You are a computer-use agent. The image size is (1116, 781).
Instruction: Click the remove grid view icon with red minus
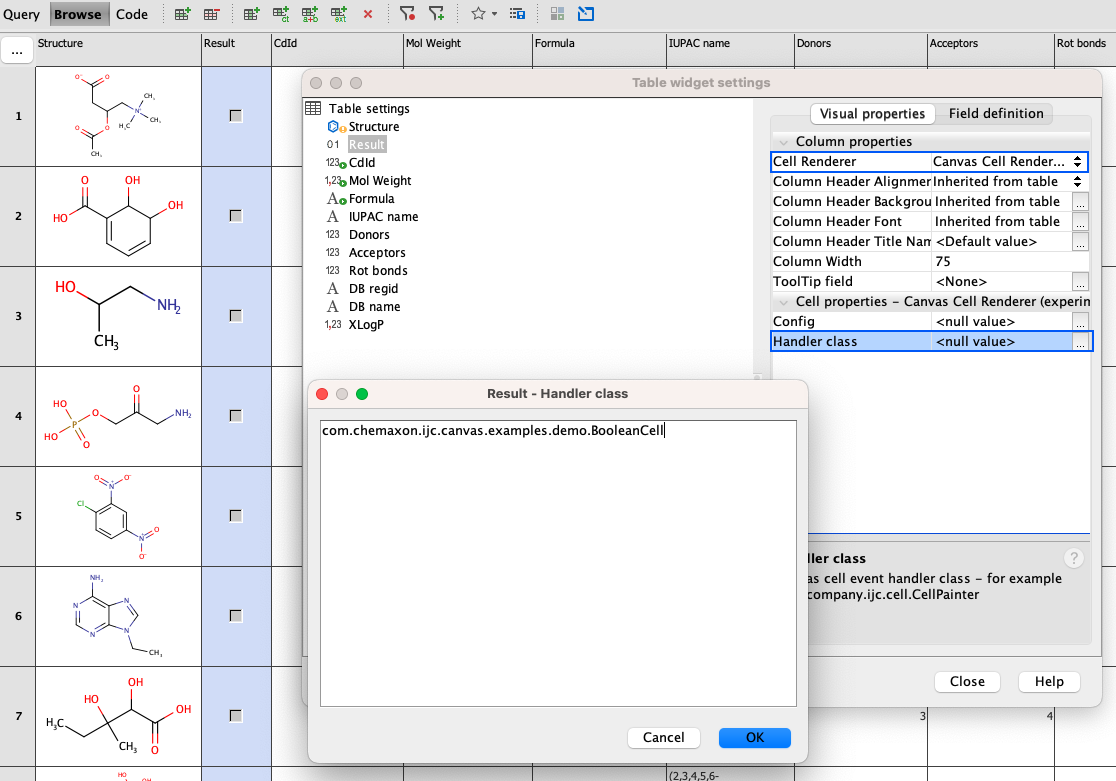210,14
